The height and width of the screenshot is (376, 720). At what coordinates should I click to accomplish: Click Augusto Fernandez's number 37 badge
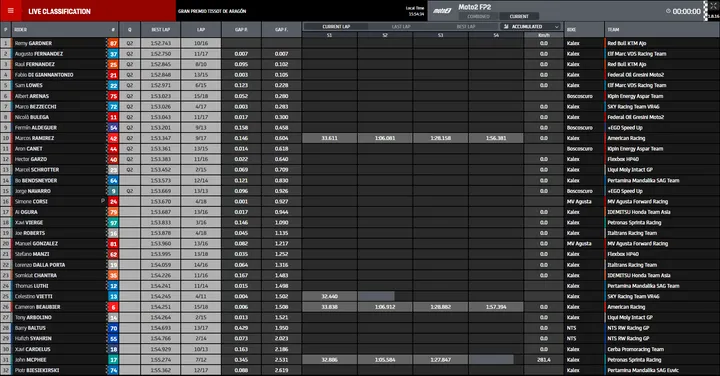pos(113,54)
